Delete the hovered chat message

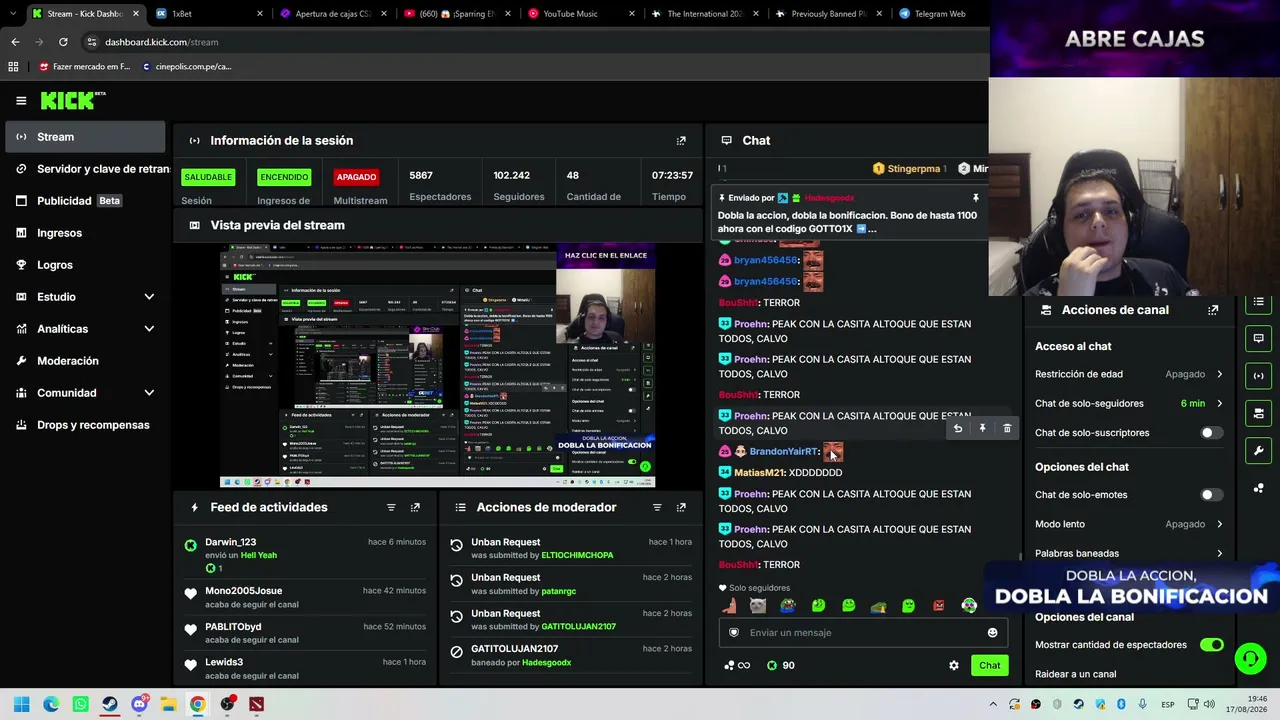click(1007, 429)
